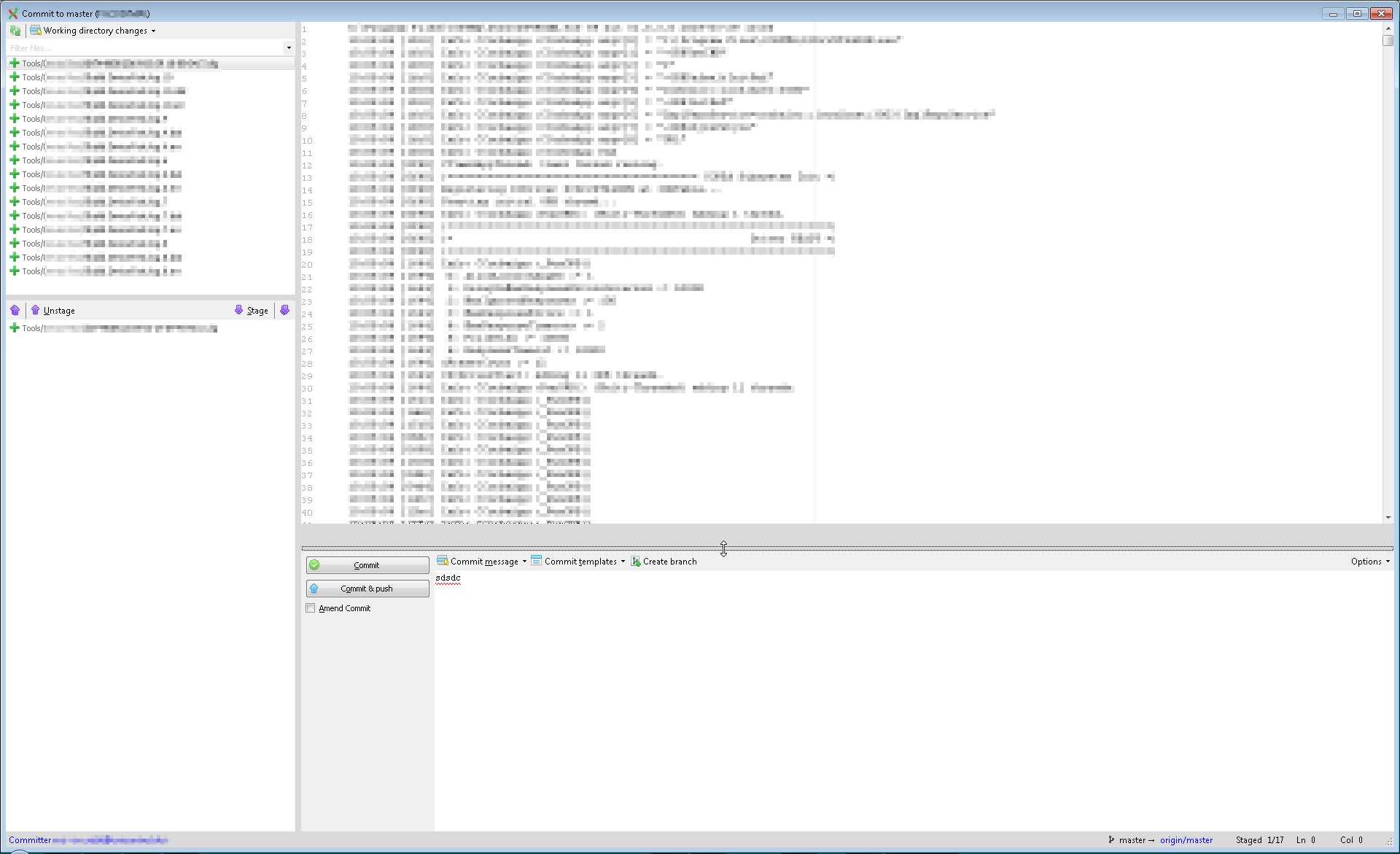Click the purple arrow icon beside Unstage label

click(35, 310)
